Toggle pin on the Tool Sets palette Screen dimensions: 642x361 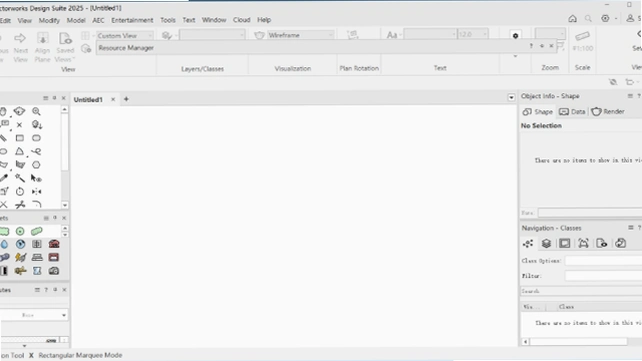click(55, 218)
